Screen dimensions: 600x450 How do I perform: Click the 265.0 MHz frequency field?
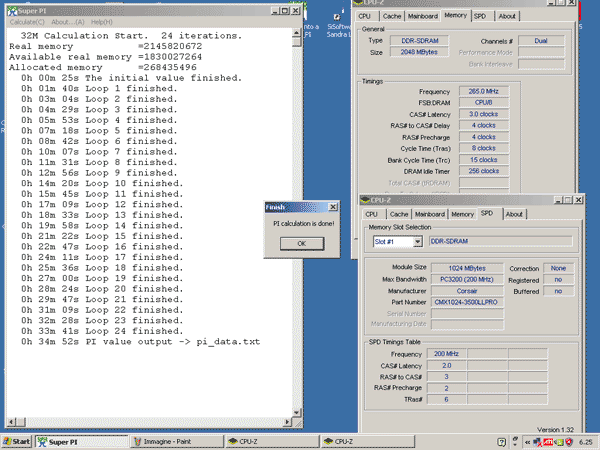(x=484, y=91)
